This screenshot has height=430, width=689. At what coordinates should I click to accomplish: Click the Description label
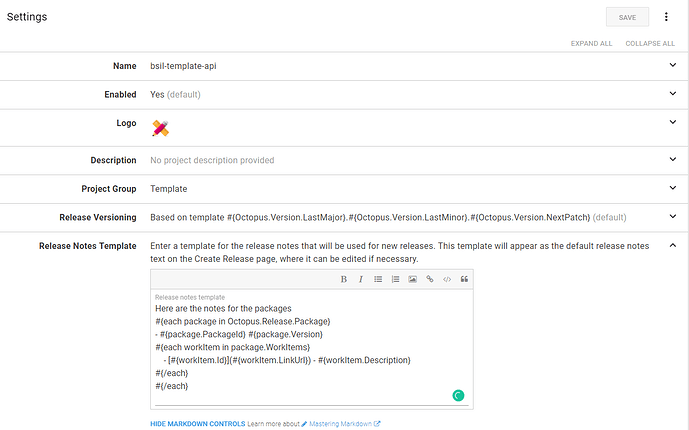click(113, 160)
